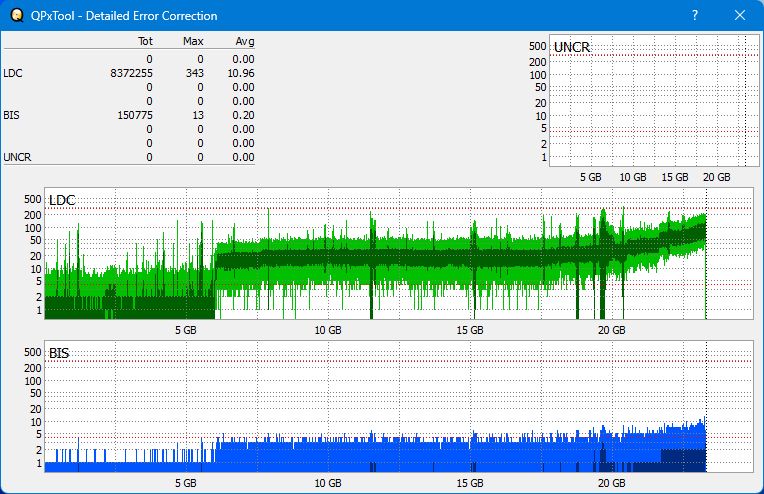This screenshot has width=764, height=494.
Task: Click the 10 GB label under LDC graph
Action: (328, 330)
